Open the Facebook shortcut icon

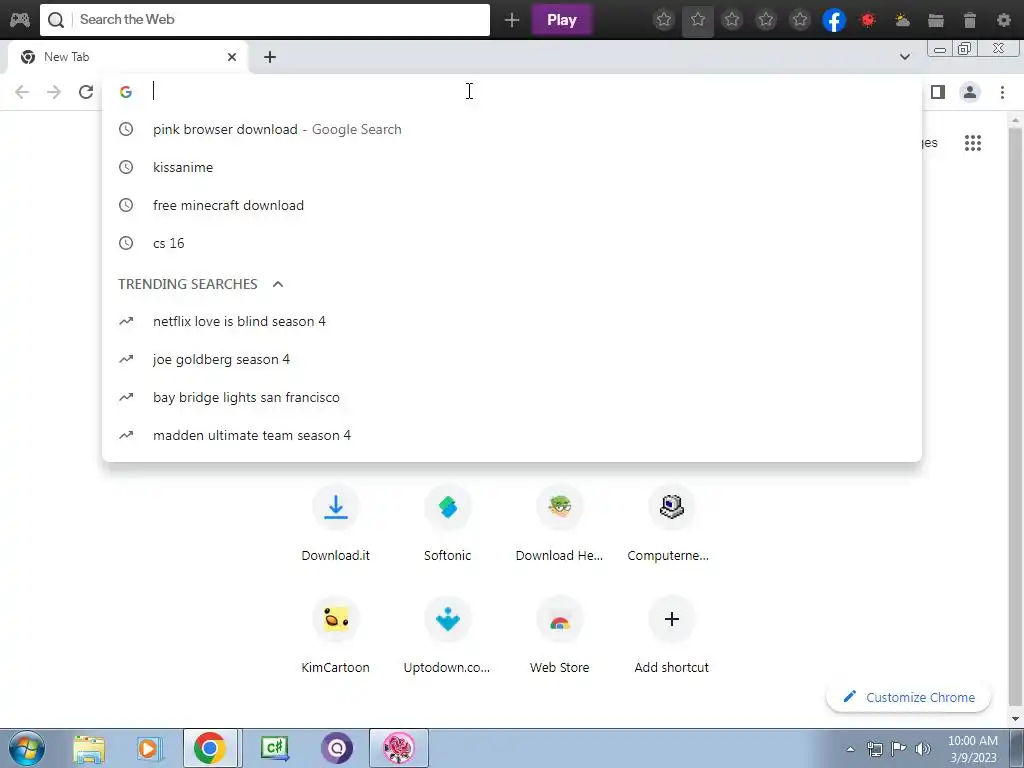coord(834,20)
